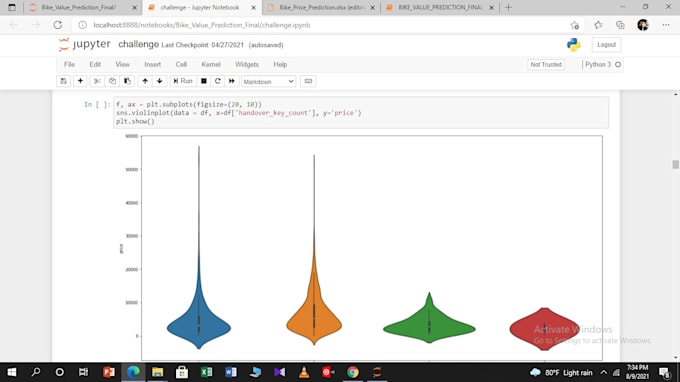Open the Insert menu
The height and width of the screenshot is (382, 680).
pyautogui.click(x=153, y=64)
